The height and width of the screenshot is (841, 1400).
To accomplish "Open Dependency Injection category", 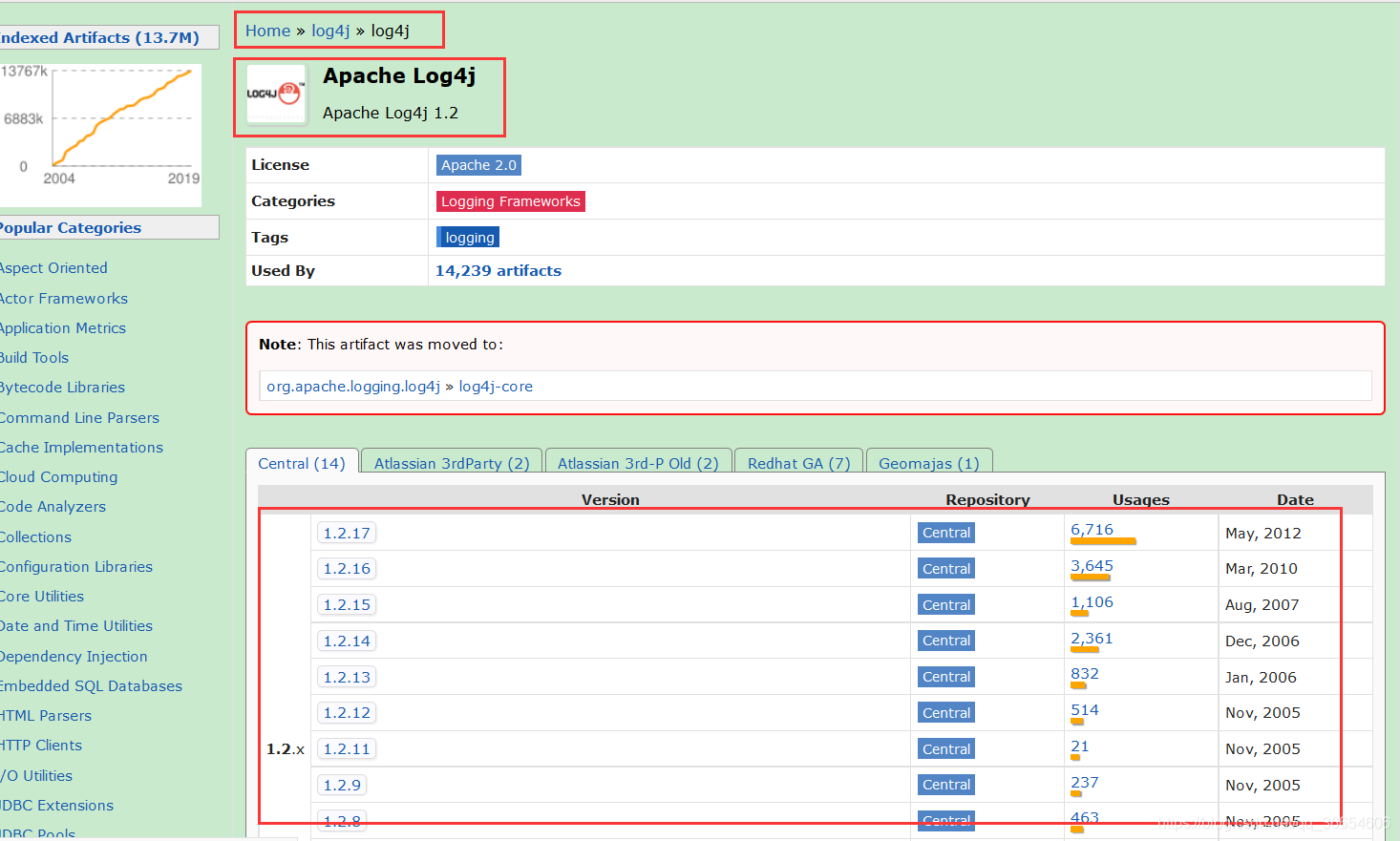I will (x=74, y=657).
